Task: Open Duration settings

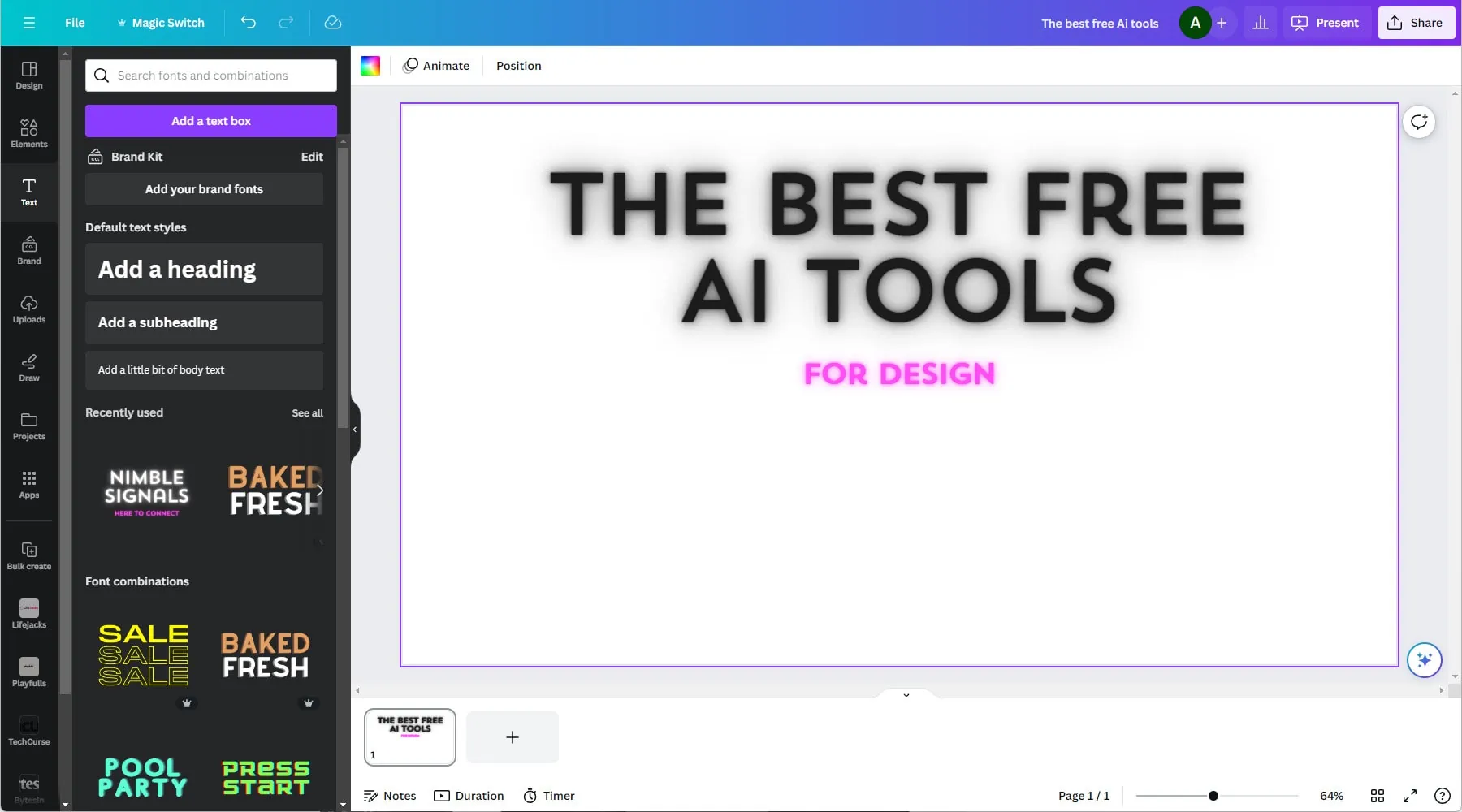Action: click(469, 796)
